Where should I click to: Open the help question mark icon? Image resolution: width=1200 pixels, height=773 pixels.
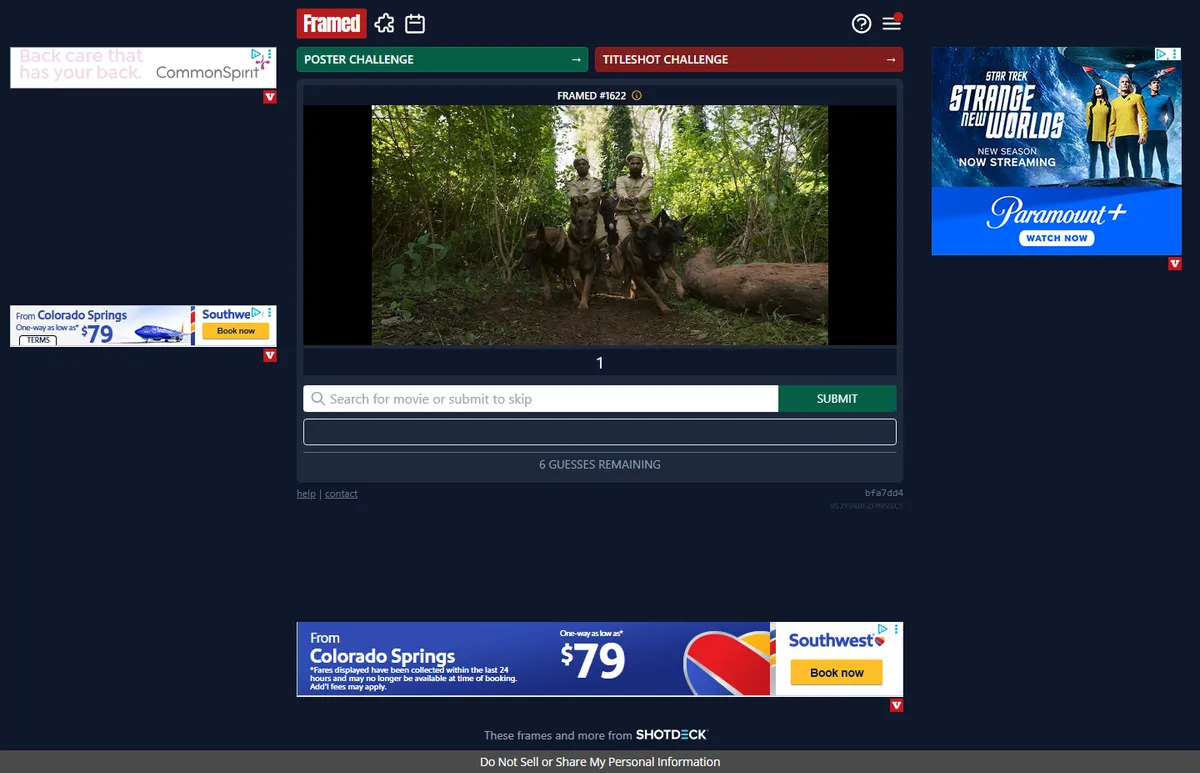[x=861, y=24]
